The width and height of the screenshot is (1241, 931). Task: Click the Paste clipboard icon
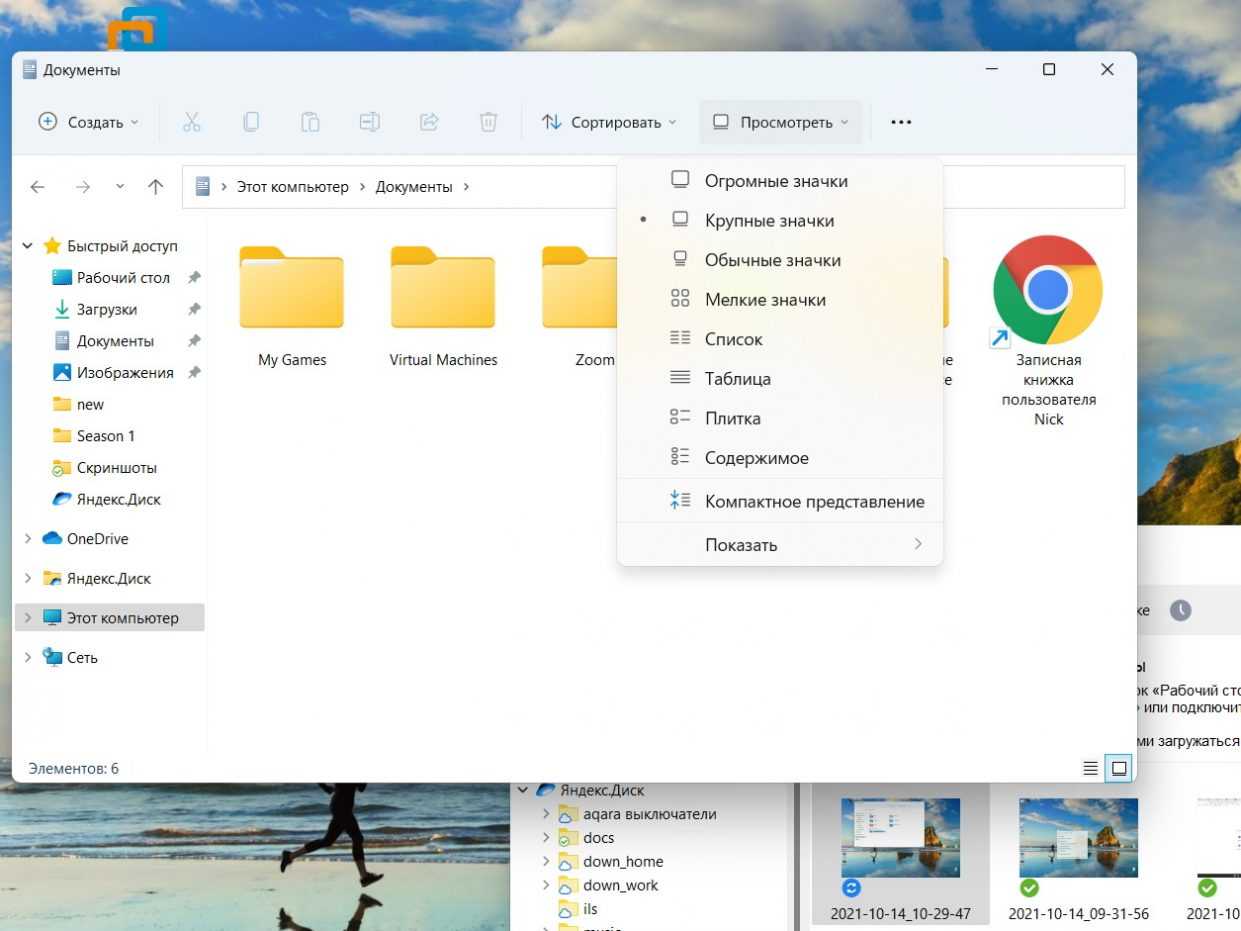coord(310,122)
